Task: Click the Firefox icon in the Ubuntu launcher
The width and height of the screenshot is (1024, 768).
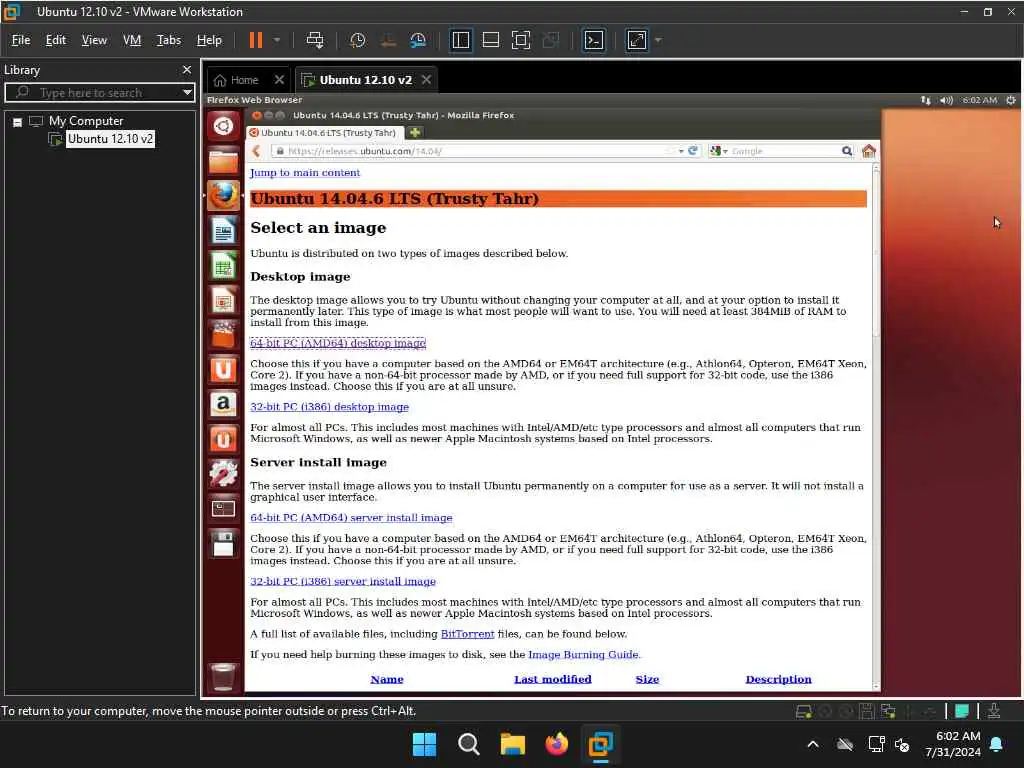Action: click(223, 195)
